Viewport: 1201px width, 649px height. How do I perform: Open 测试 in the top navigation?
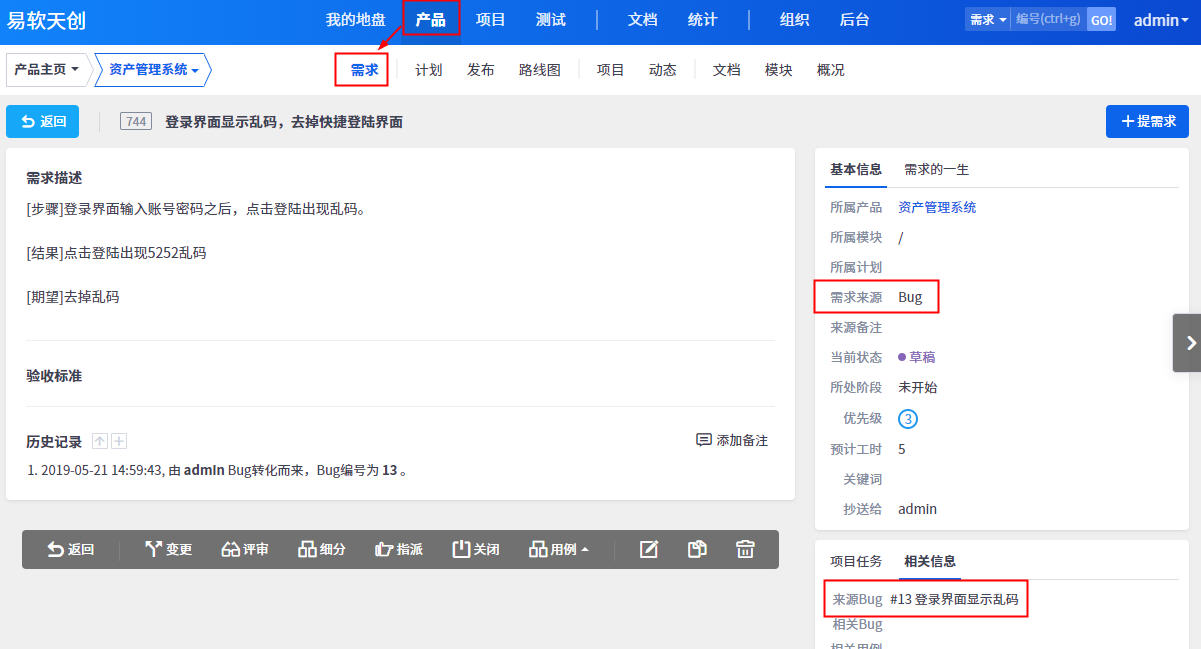tap(551, 19)
